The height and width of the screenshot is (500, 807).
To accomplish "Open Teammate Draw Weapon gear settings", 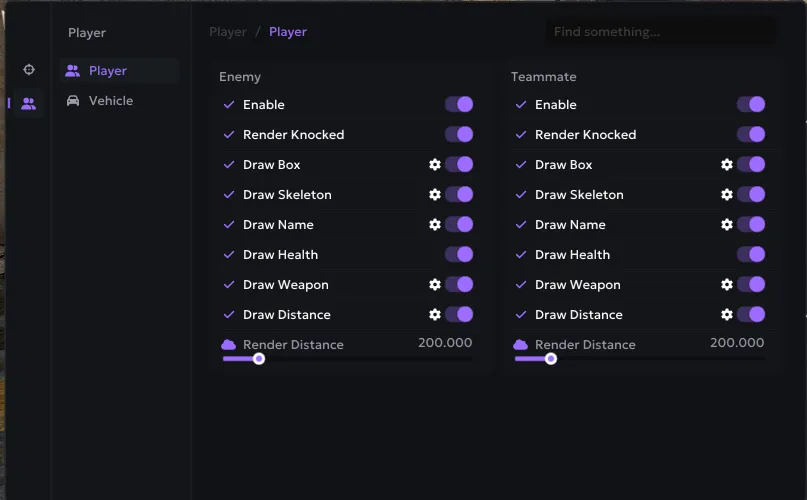I will (x=727, y=284).
